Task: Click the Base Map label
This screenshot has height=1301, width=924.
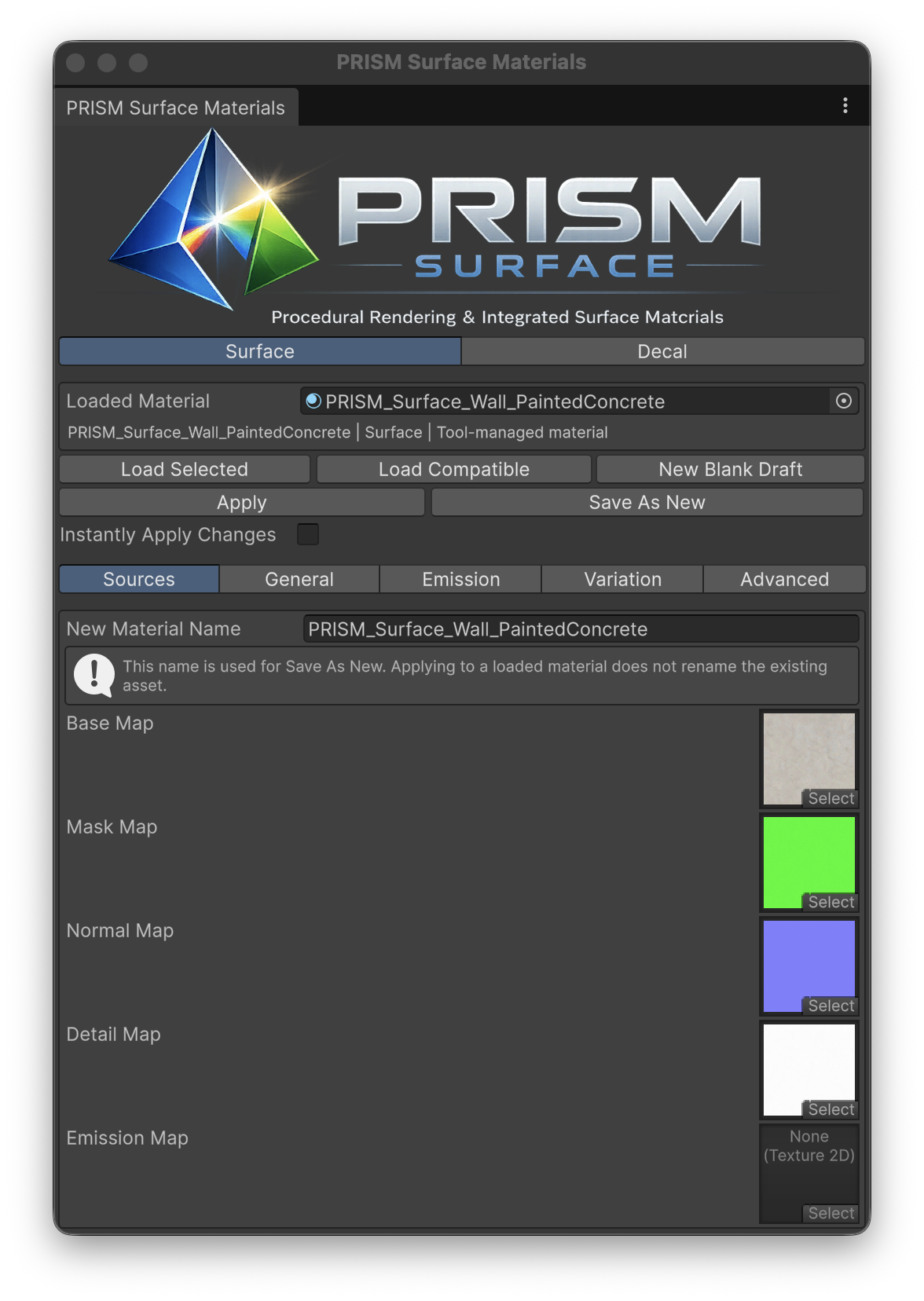Action: [x=110, y=724]
